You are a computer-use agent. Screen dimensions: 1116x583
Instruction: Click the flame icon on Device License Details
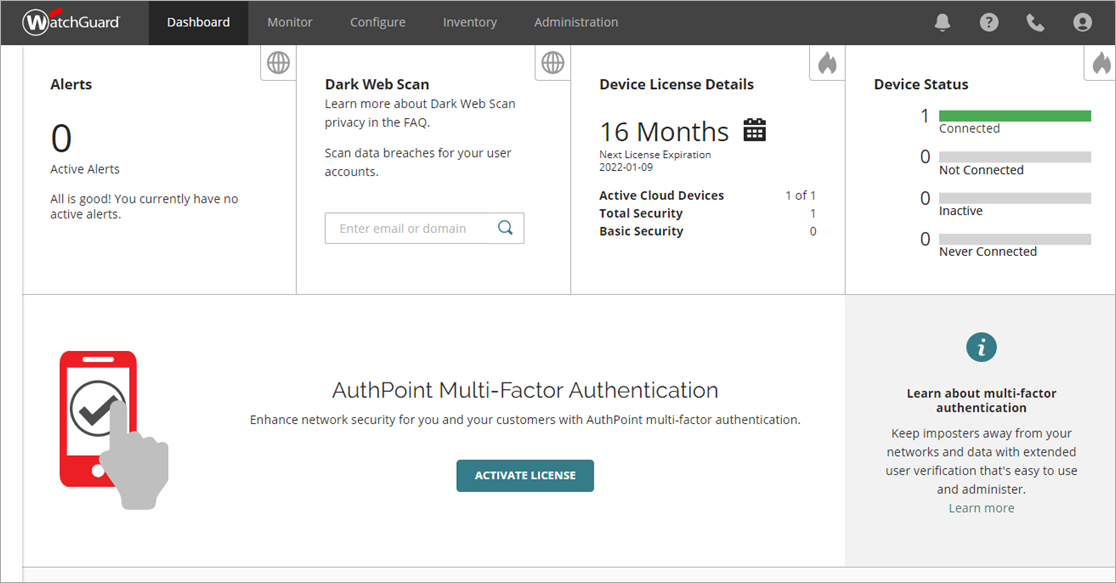827,62
